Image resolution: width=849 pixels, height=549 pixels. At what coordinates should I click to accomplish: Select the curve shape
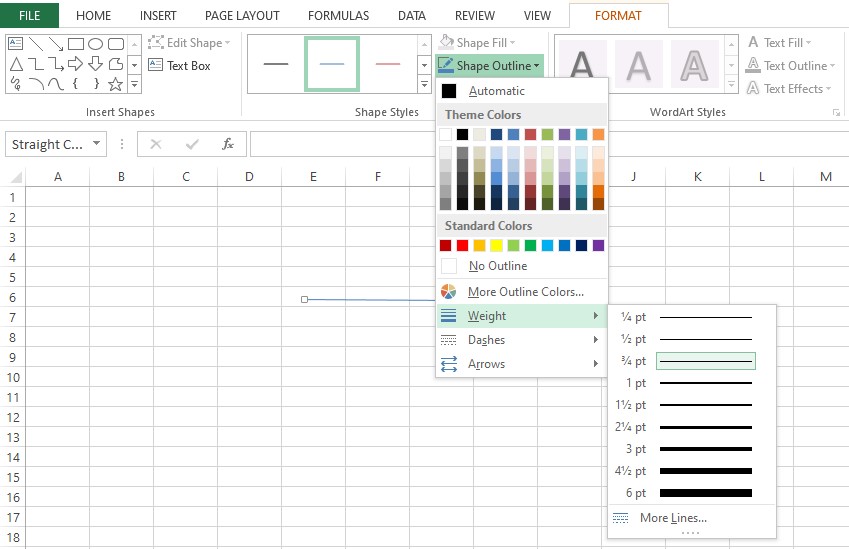coord(56,84)
